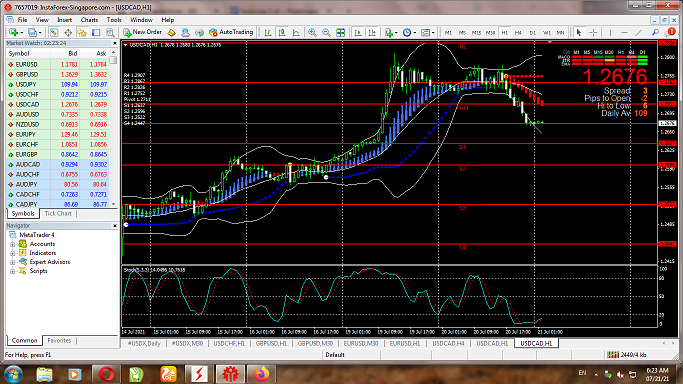Click the red alert notification icon

click(671, 32)
